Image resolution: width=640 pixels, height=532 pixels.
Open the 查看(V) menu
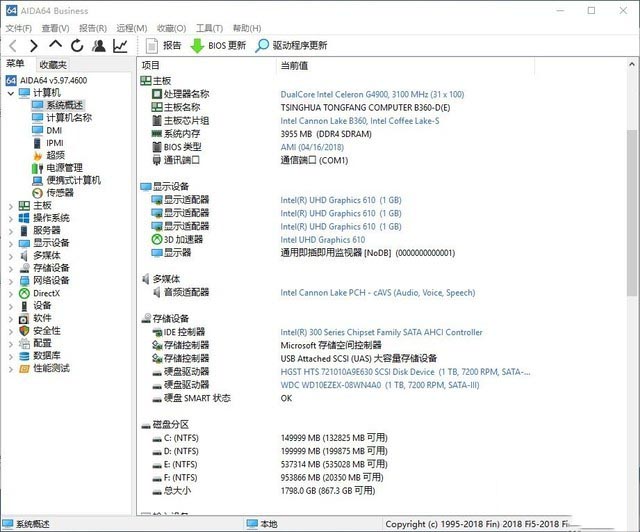coord(55,28)
